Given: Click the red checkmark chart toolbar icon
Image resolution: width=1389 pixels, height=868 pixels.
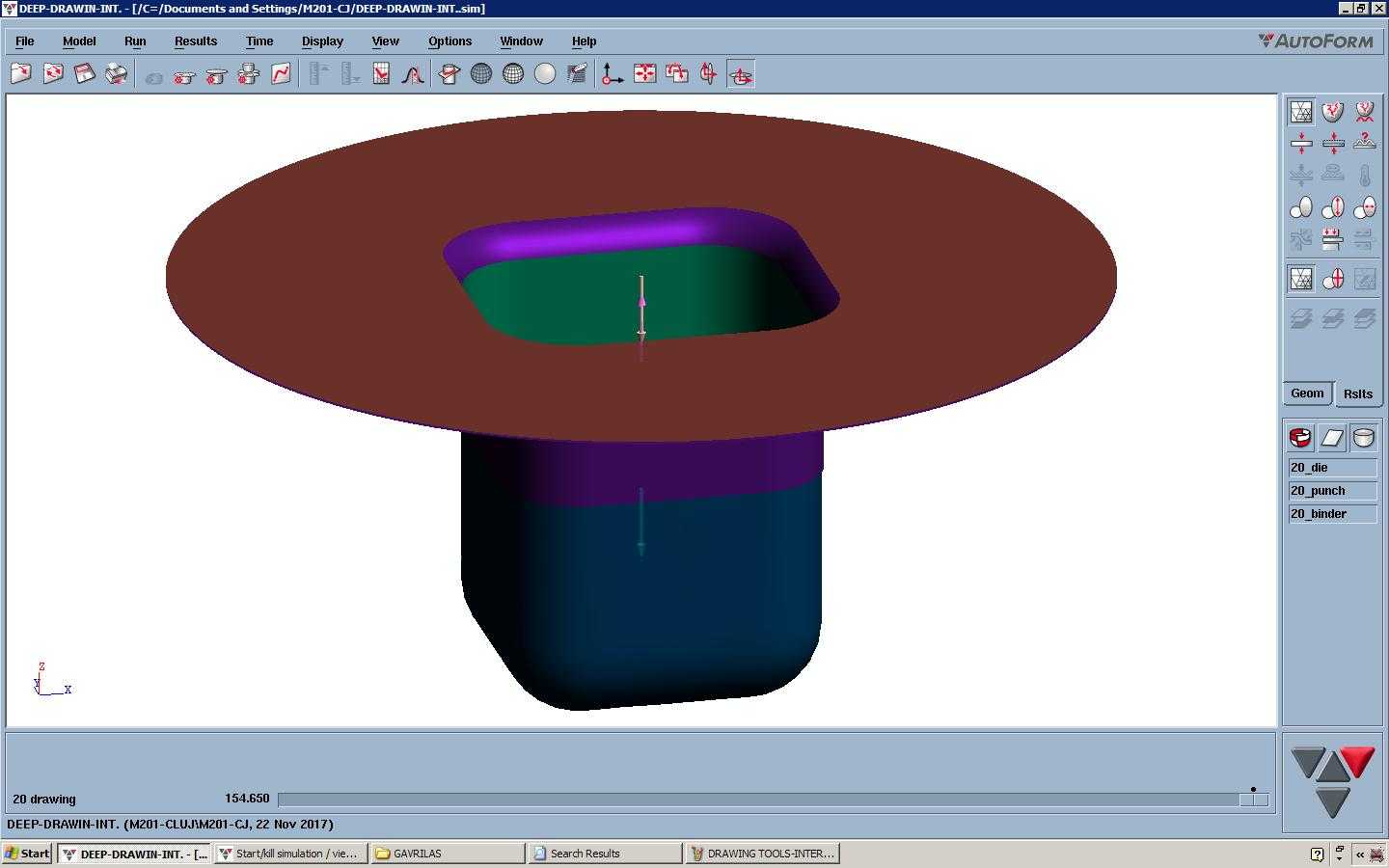Looking at the screenshot, I should [381, 74].
